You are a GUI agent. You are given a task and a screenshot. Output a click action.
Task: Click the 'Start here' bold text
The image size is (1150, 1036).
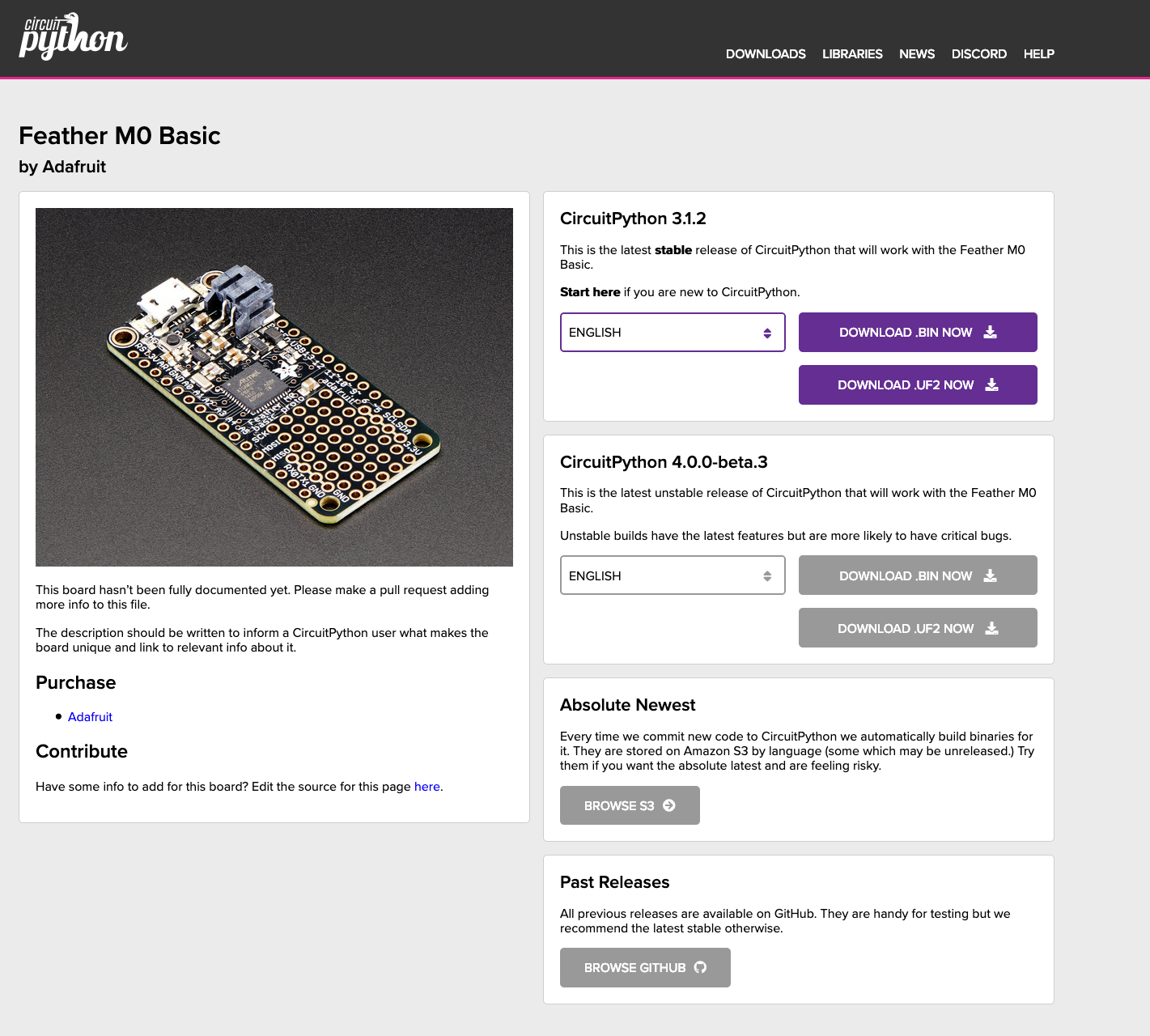590,292
